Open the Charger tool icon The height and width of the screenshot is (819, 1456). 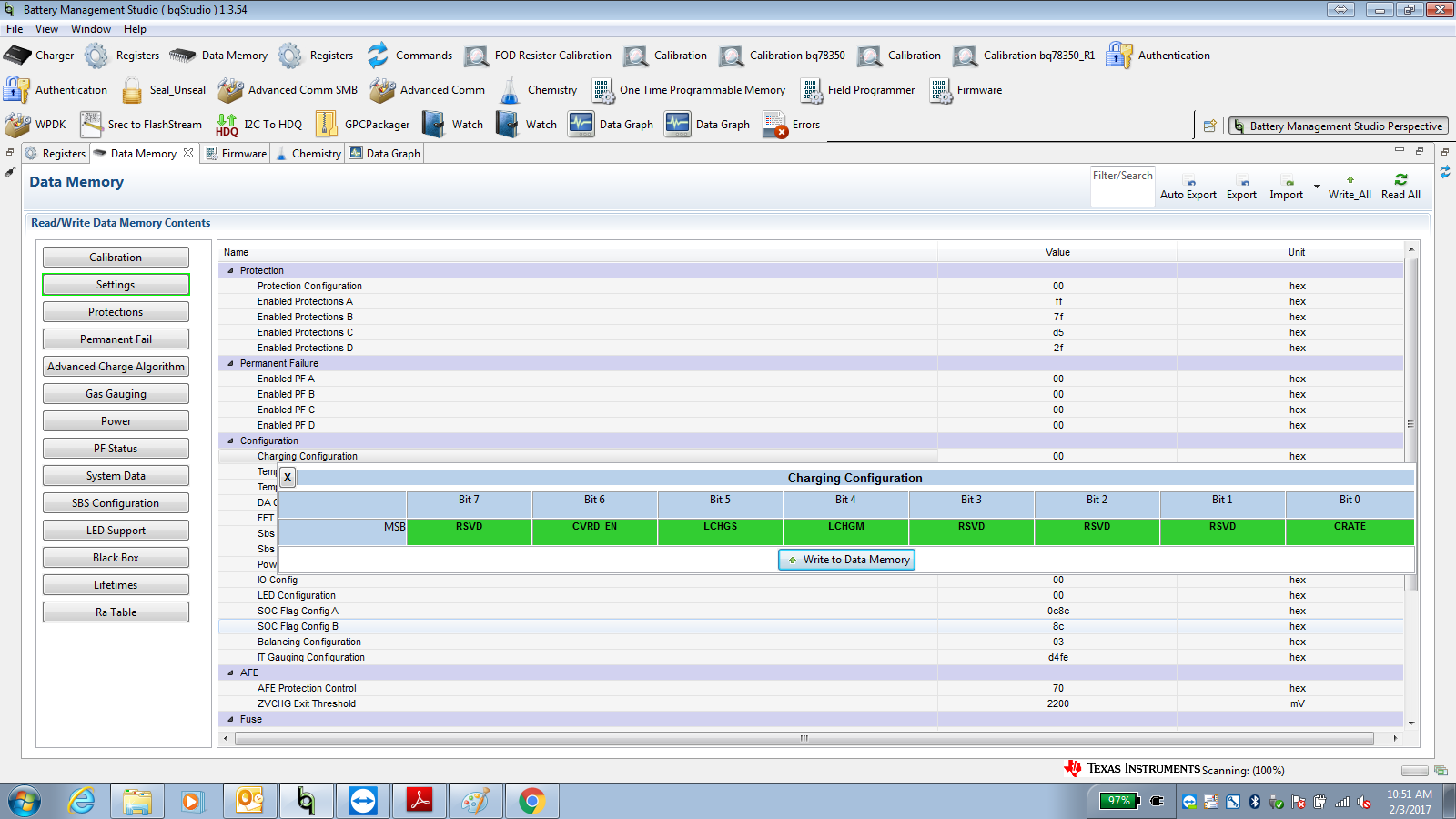coord(17,56)
